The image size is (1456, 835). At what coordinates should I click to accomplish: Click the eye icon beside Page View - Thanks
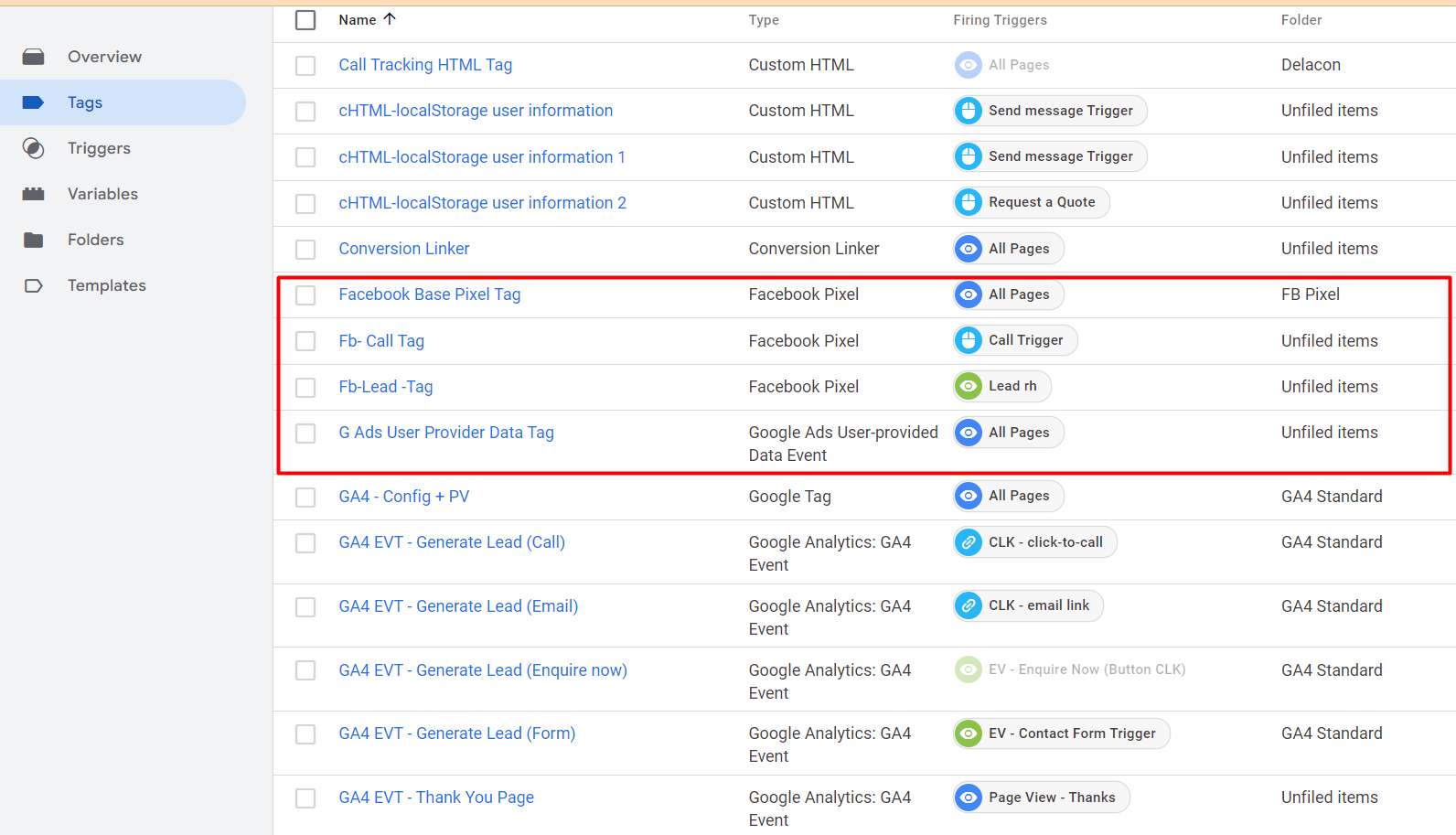point(969,798)
